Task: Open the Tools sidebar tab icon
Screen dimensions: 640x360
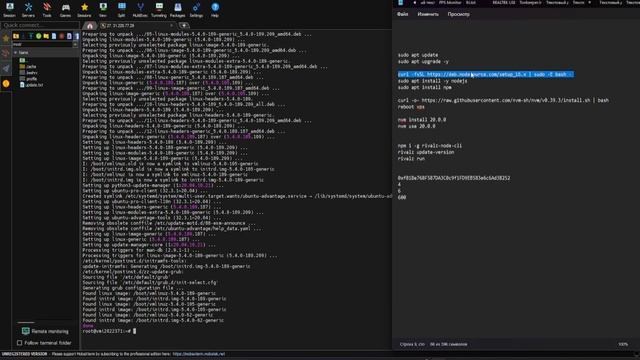Action: click(x=6, y=53)
